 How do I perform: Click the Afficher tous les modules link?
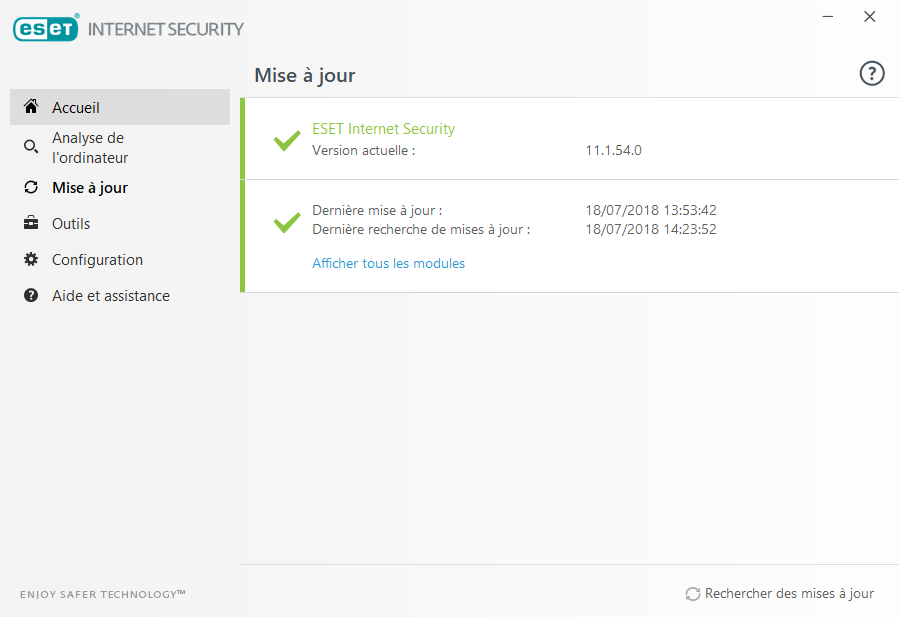tap(388, 264)
